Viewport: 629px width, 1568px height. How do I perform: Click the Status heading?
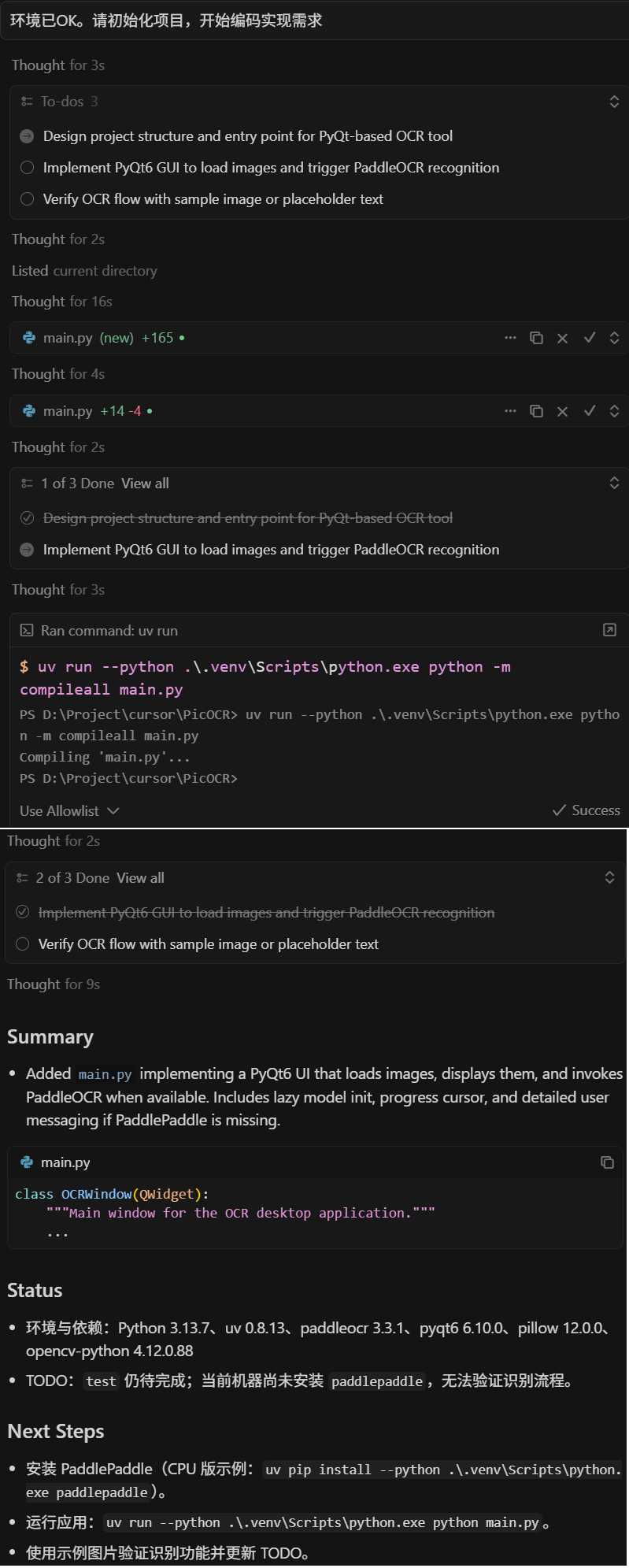coord(35,1291)
